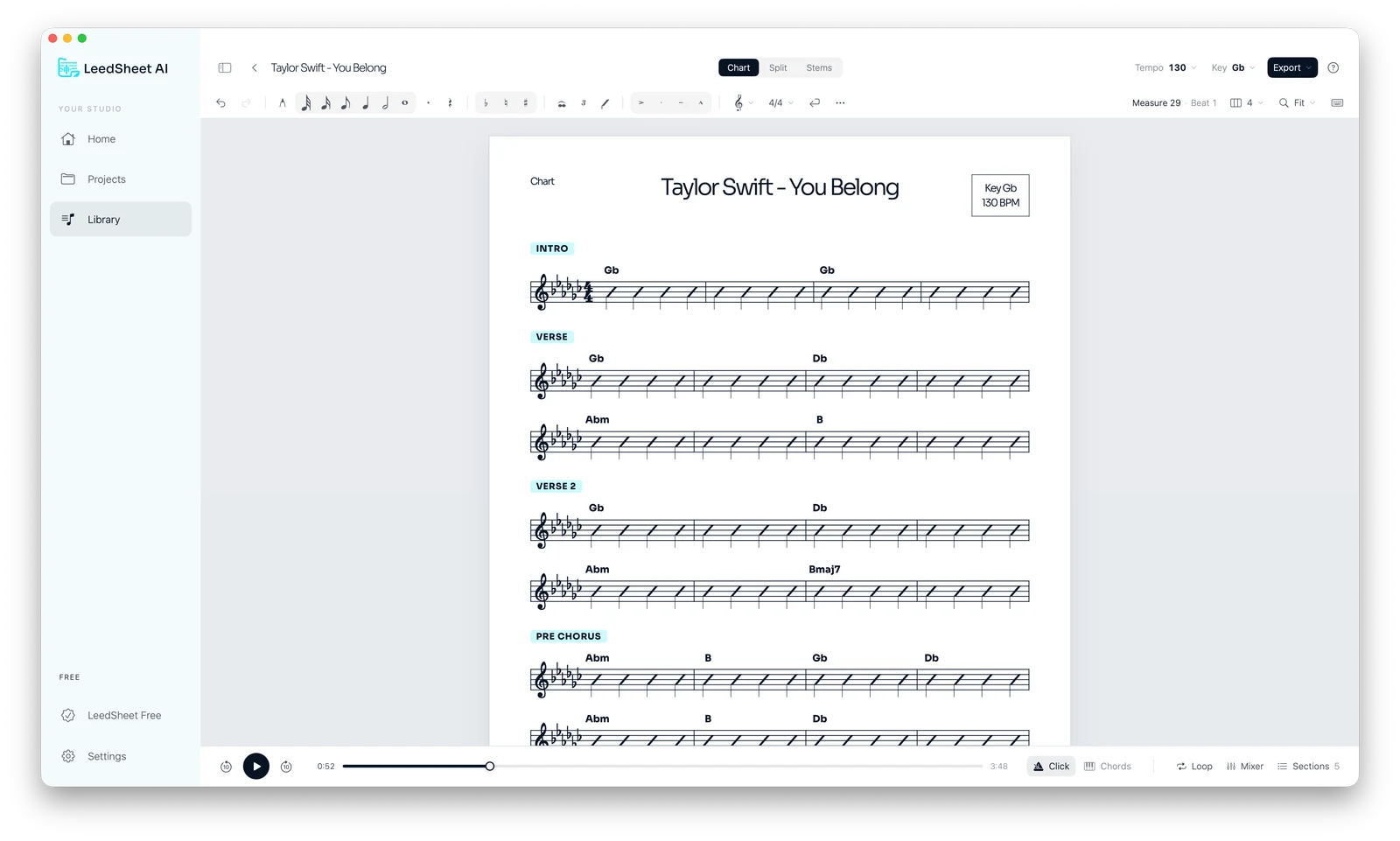Insert a line break
The width and height of the screenshot is (1400, 841).
click(x=815, y=103)
